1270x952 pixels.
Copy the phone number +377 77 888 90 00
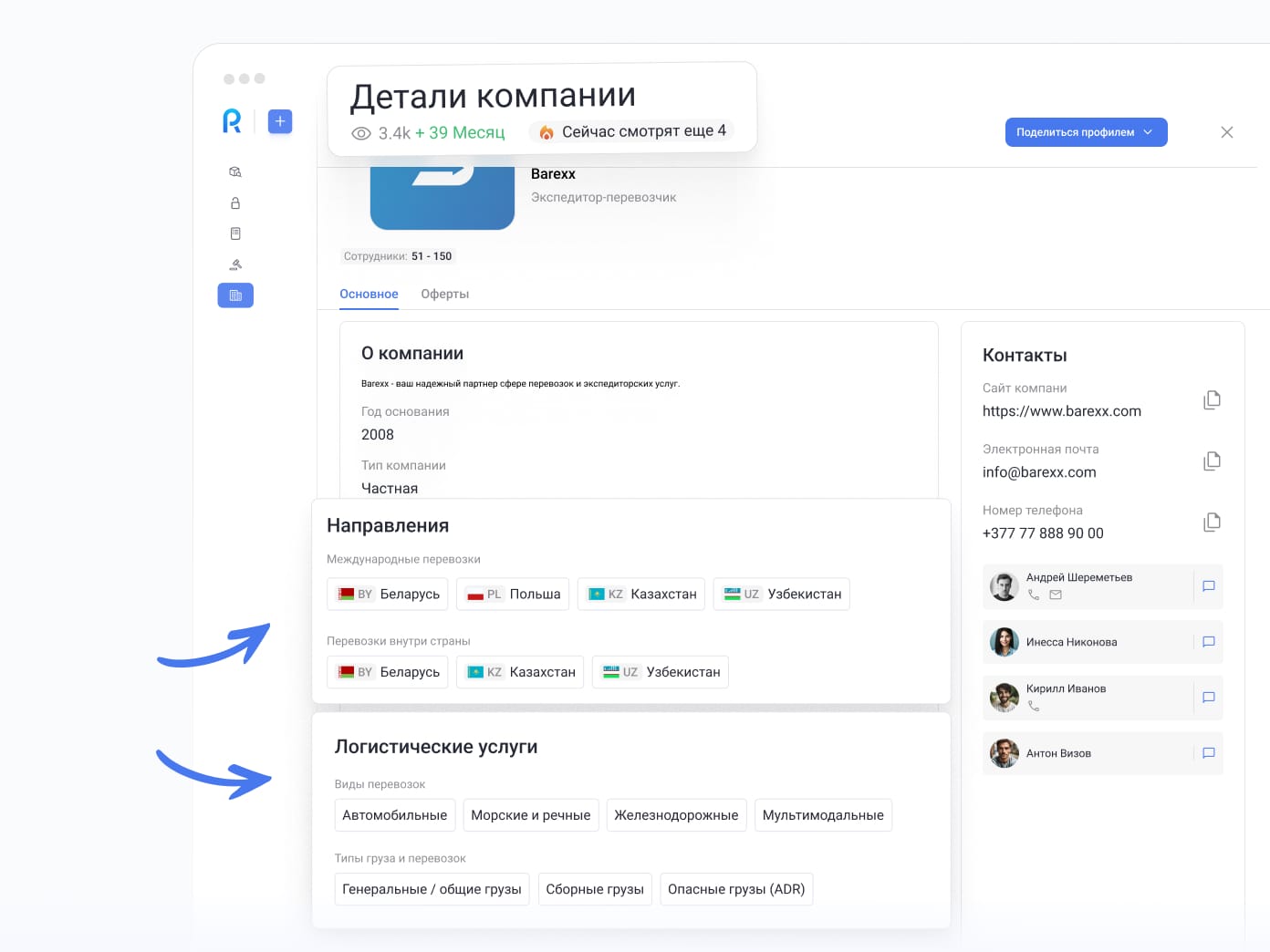[1212, 521]
